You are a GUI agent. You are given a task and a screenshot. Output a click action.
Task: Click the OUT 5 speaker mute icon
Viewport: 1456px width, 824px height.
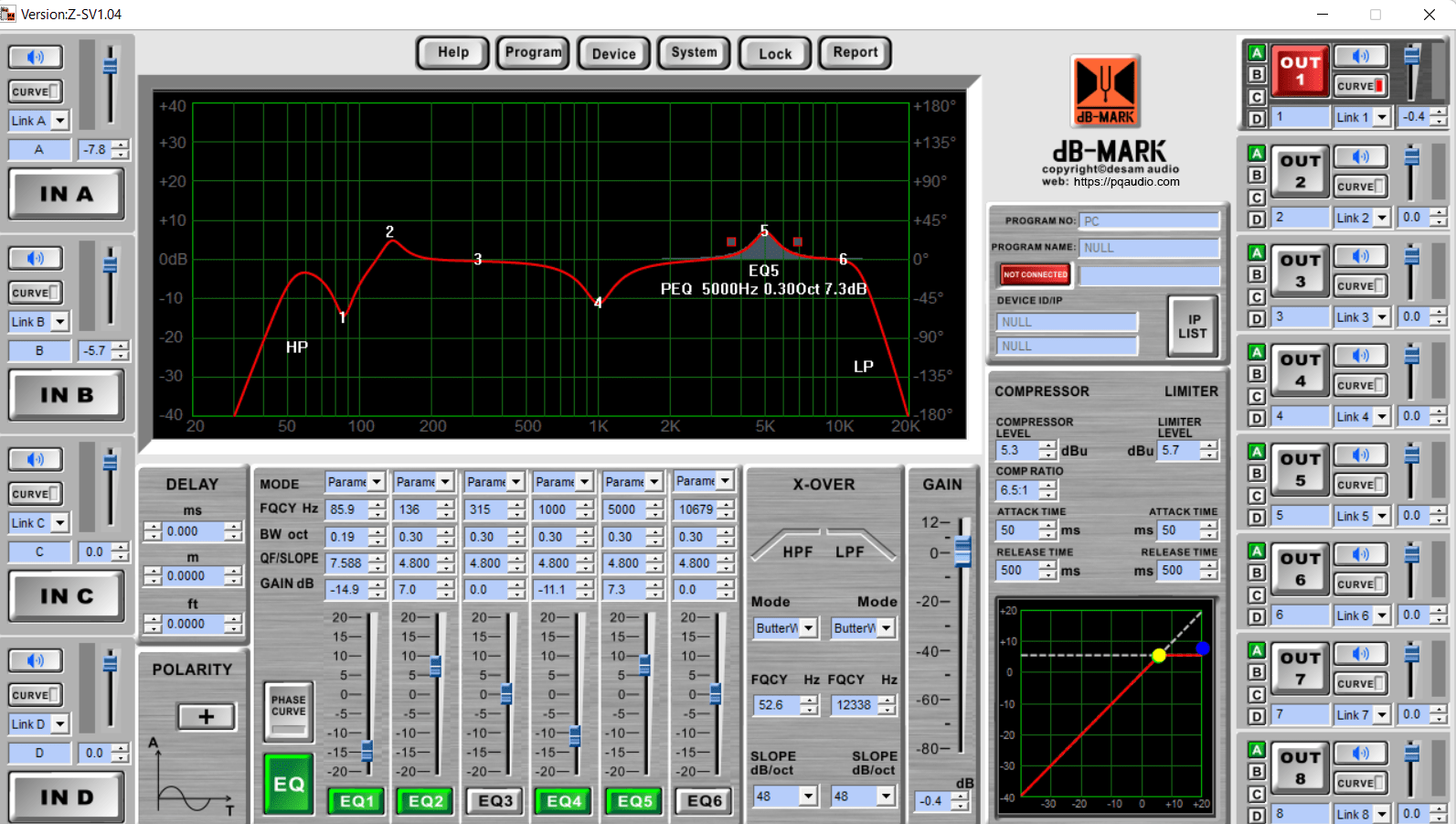point(1360,455)
